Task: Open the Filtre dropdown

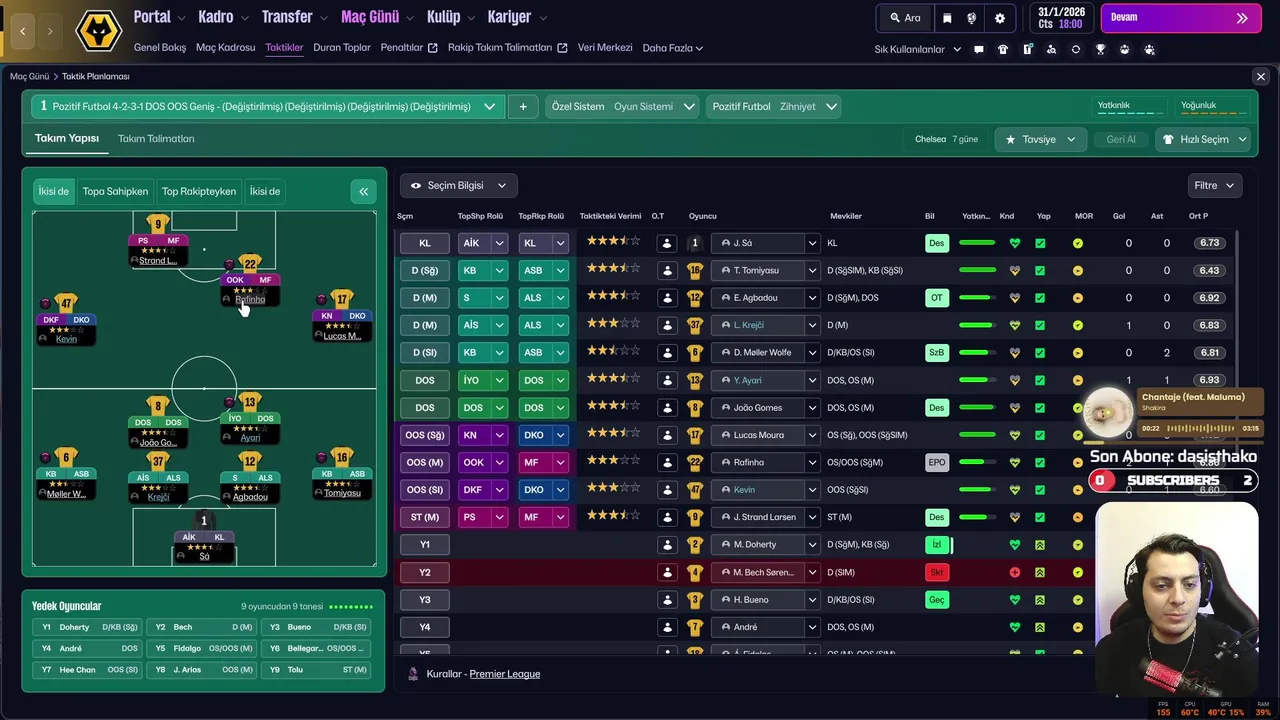Action: pyautogui.click(x=1215, y=185)
